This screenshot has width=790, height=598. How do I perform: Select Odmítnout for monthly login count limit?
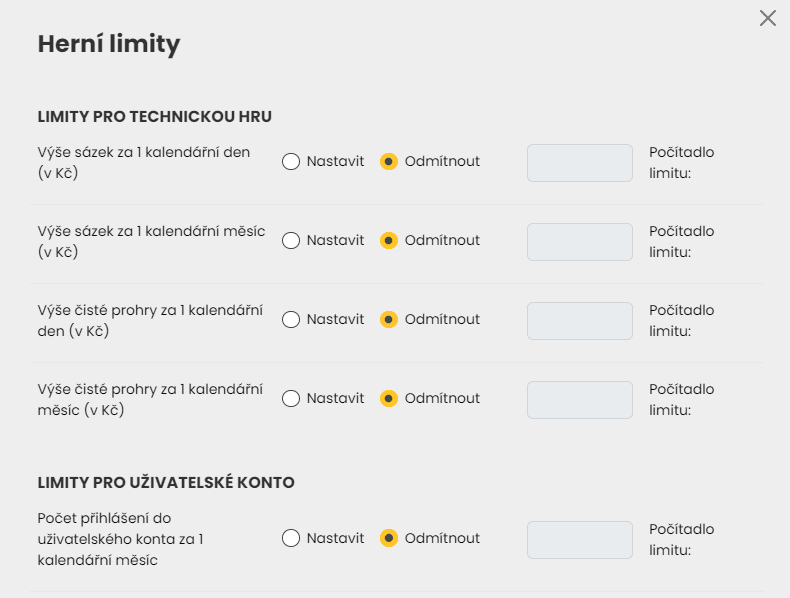[390, 539]
